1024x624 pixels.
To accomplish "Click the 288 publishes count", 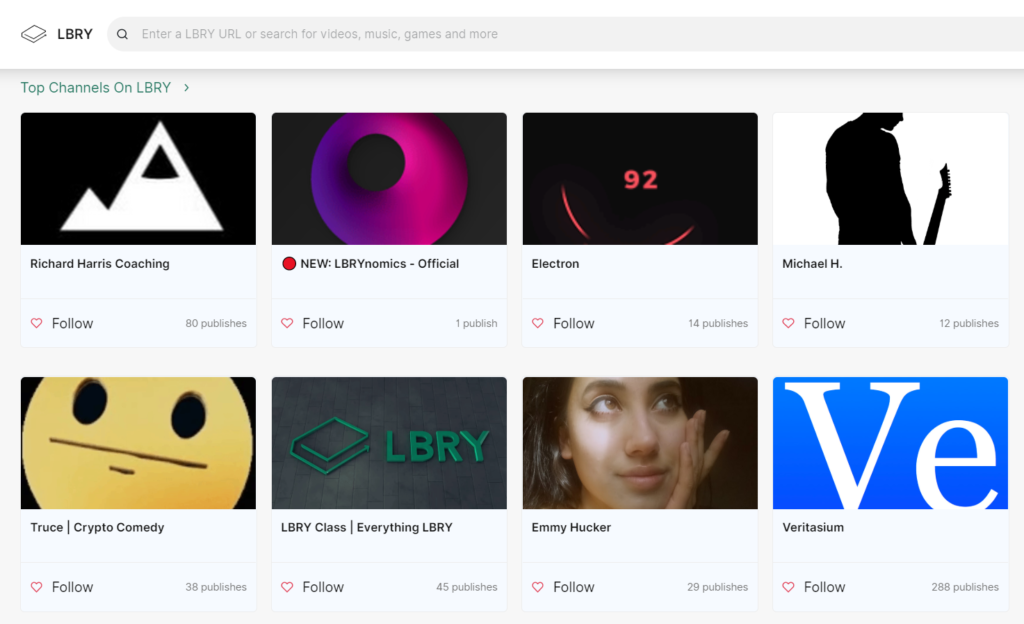I will point(965,587).
